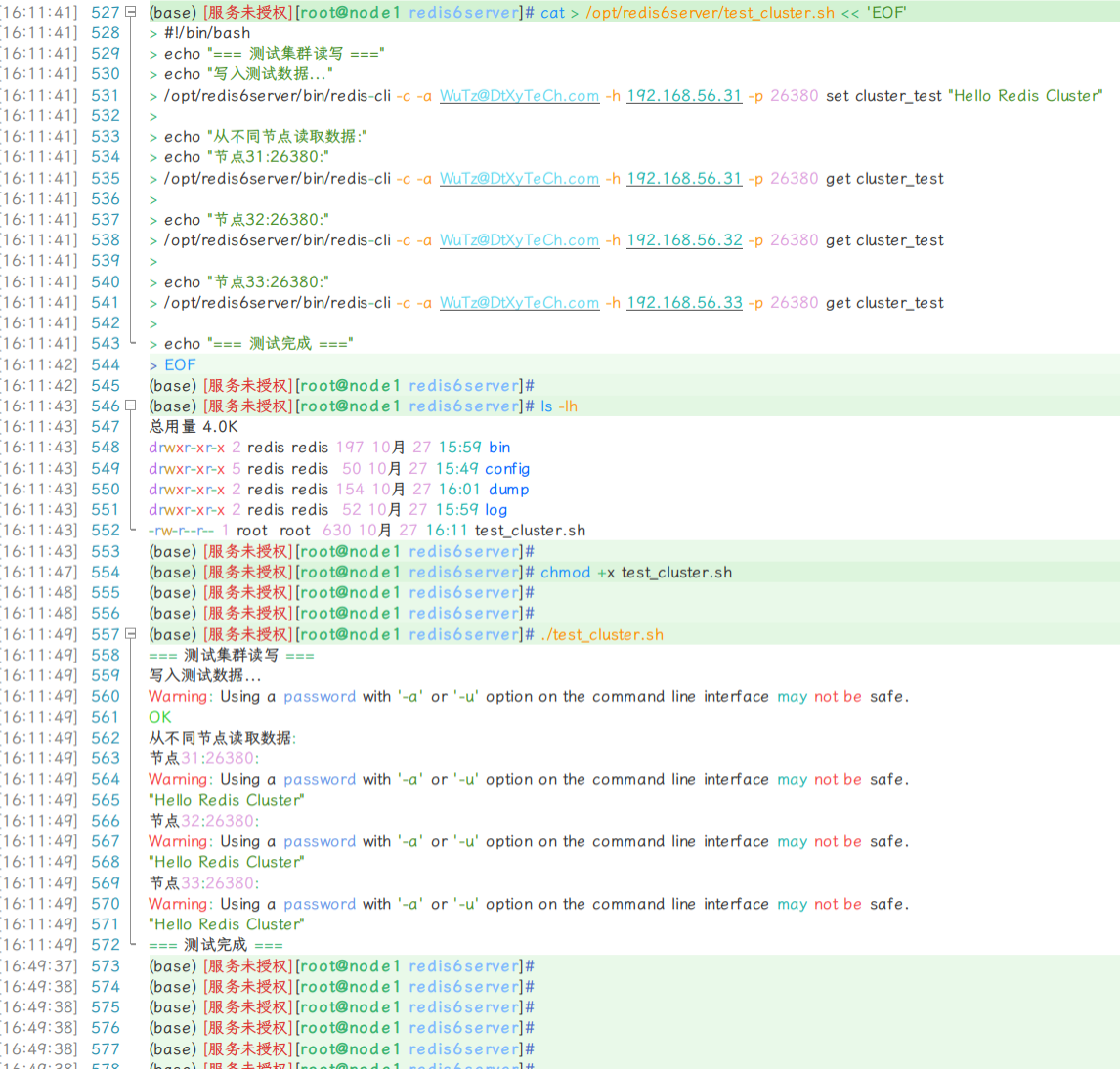Open the WuTz@DtXyTeCh.com link on line 541
Image resolution: width=1120 pixels, height=1069 pixels.
(x=519, y=303)
